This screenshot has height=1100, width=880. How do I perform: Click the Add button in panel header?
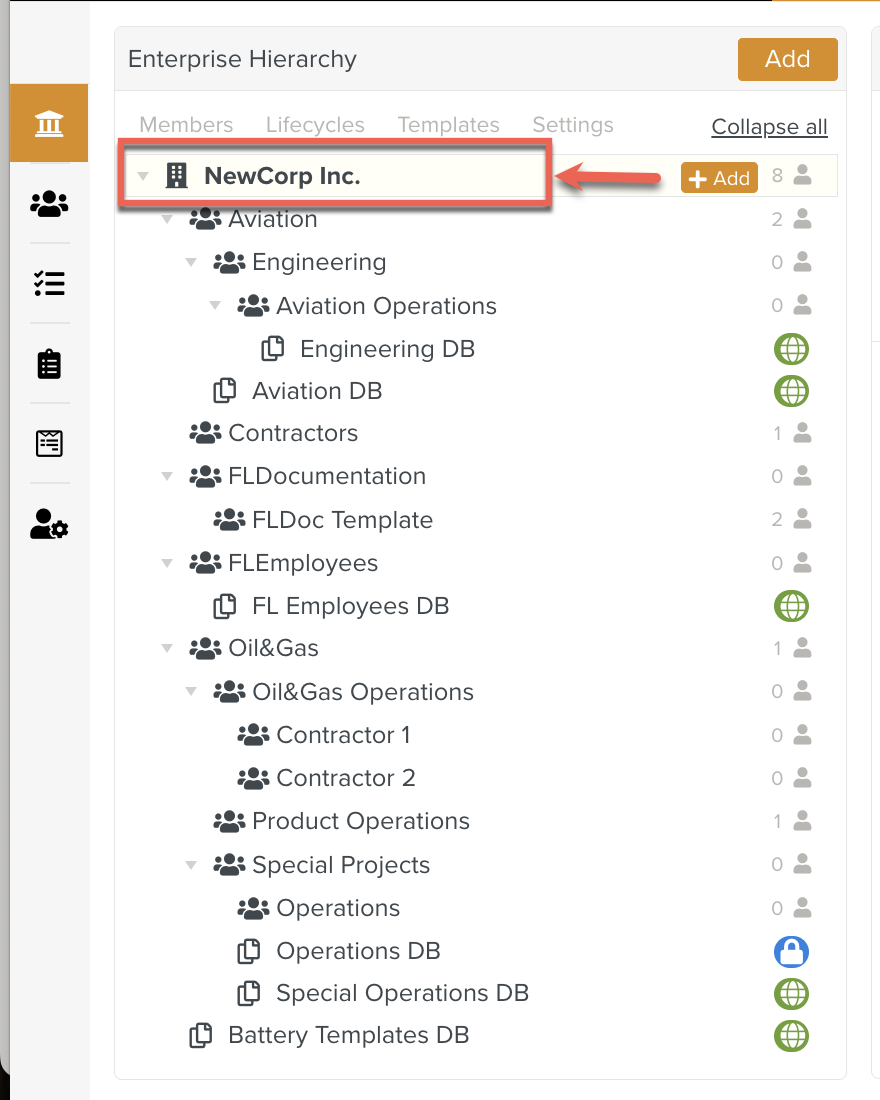pos(787,60)
